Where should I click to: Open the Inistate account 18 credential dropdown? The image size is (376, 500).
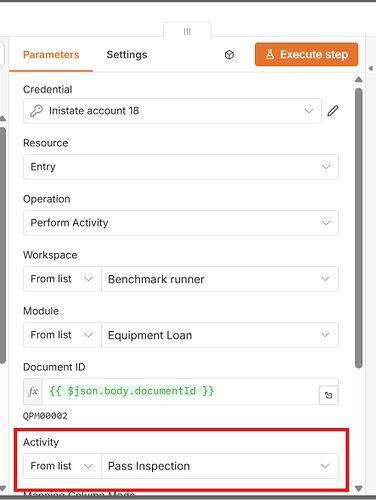click(172, 111)
